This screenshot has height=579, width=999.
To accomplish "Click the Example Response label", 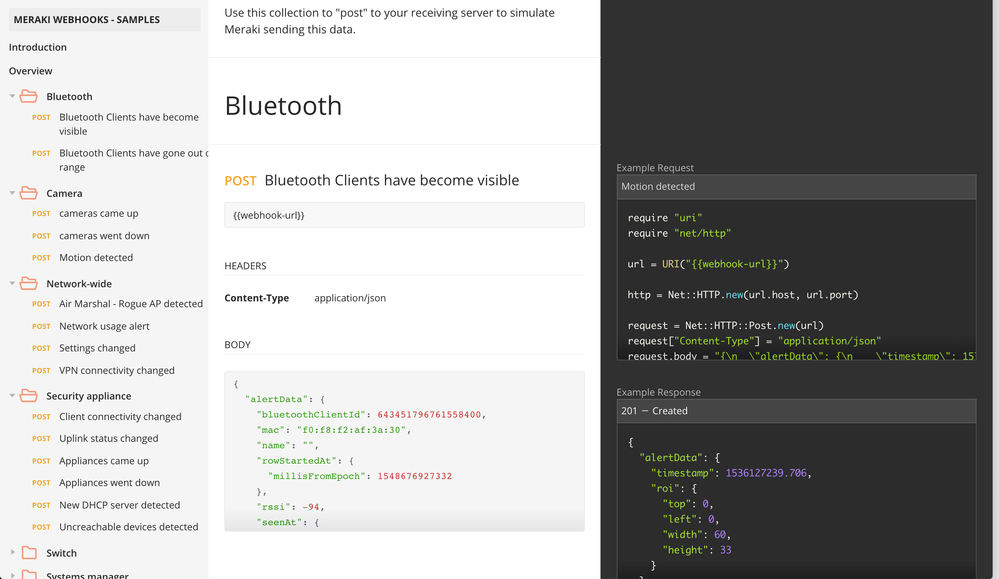I will pyautogui.click(x=658, y=392).
